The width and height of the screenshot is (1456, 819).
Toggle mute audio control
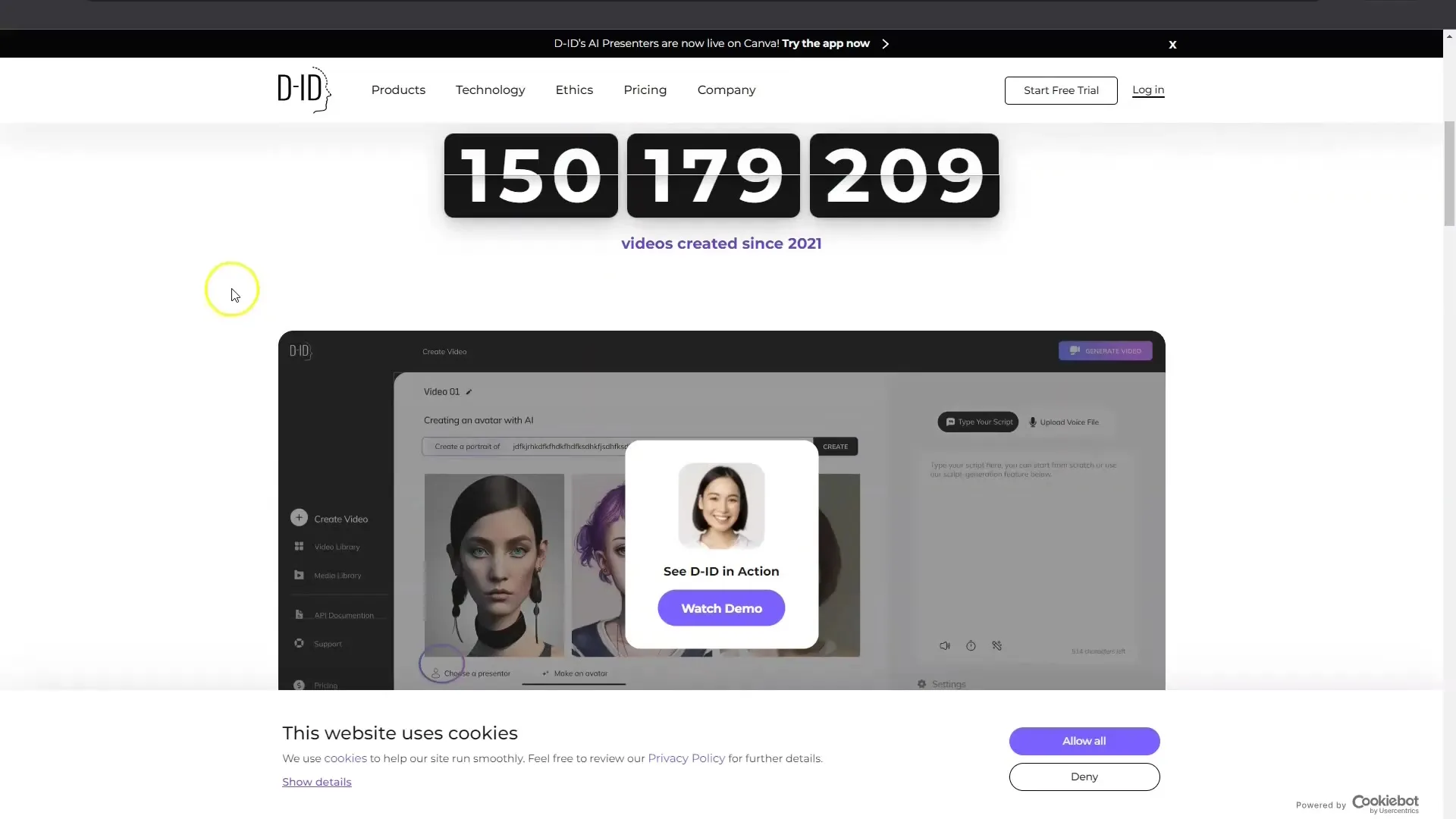click(x=945, y=645)
